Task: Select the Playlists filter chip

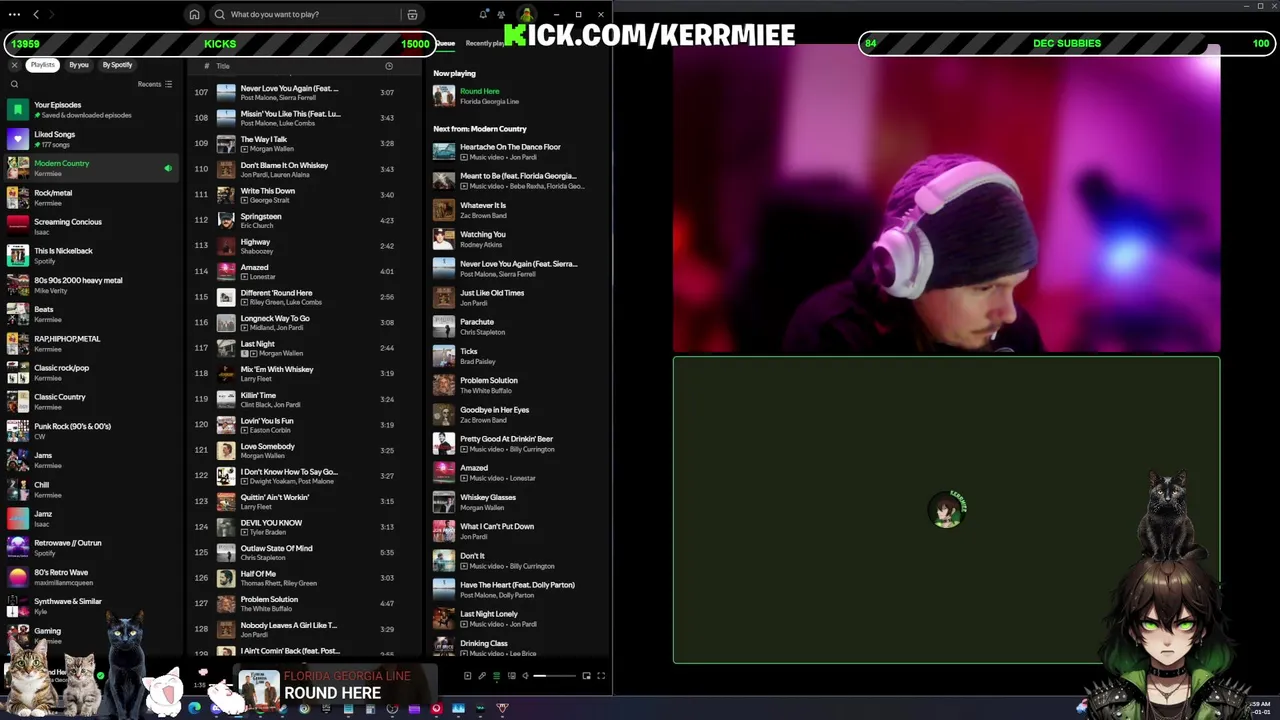Action: click(x=42, y=65)
